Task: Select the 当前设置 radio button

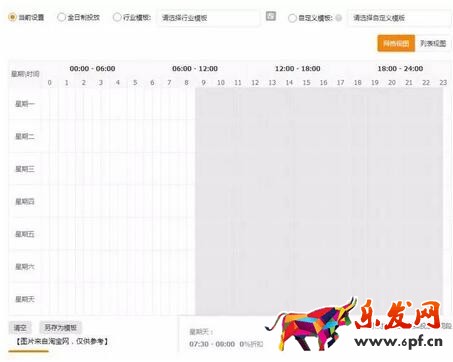Action: [12, 17]
